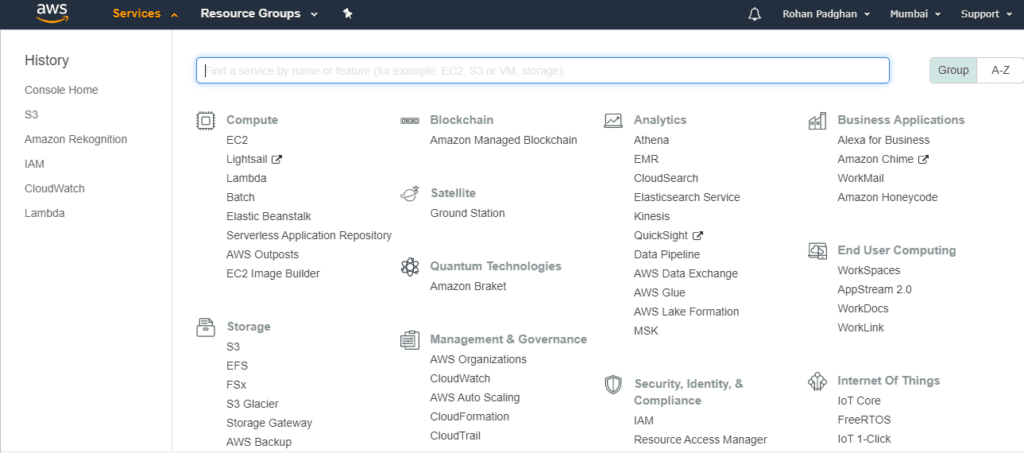Open Rohan Padghan account menu
This screenshot has height=453, width=1024.
coord(826,14)
